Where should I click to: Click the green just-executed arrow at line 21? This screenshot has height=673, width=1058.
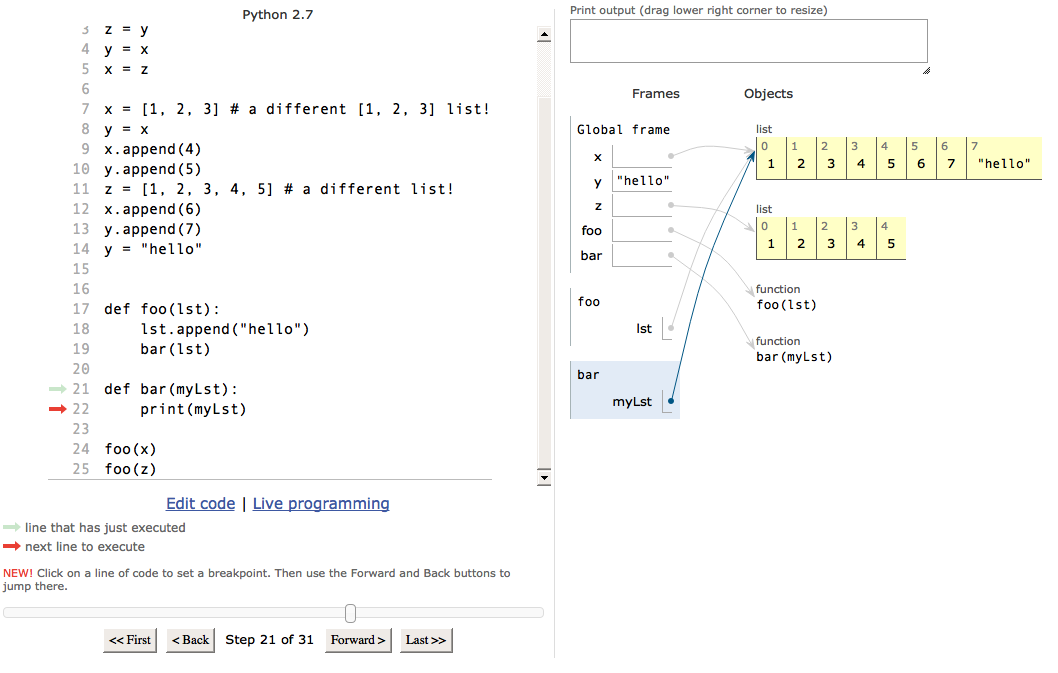click(x=57, y=389)
